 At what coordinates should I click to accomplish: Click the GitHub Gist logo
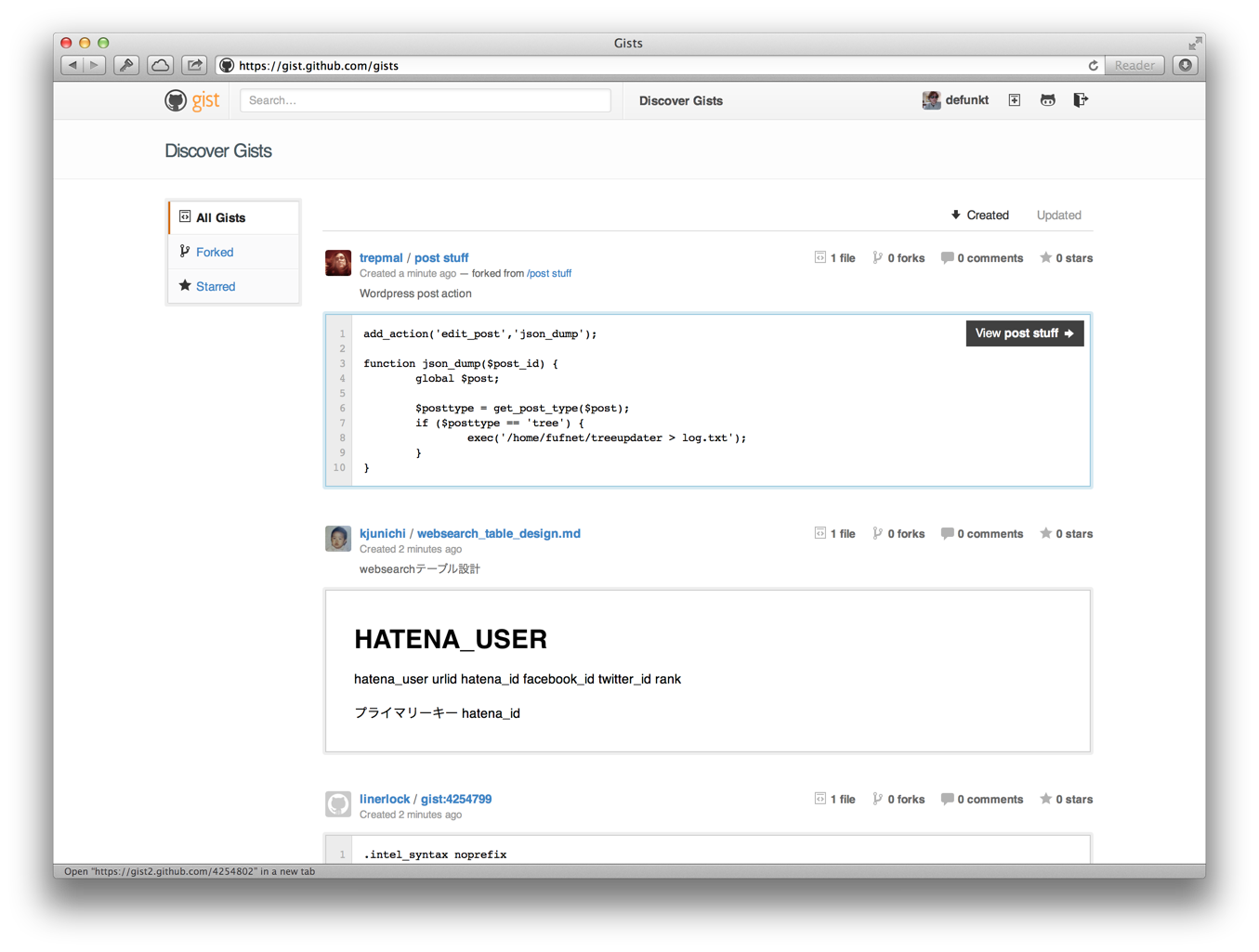pos(192,100)
